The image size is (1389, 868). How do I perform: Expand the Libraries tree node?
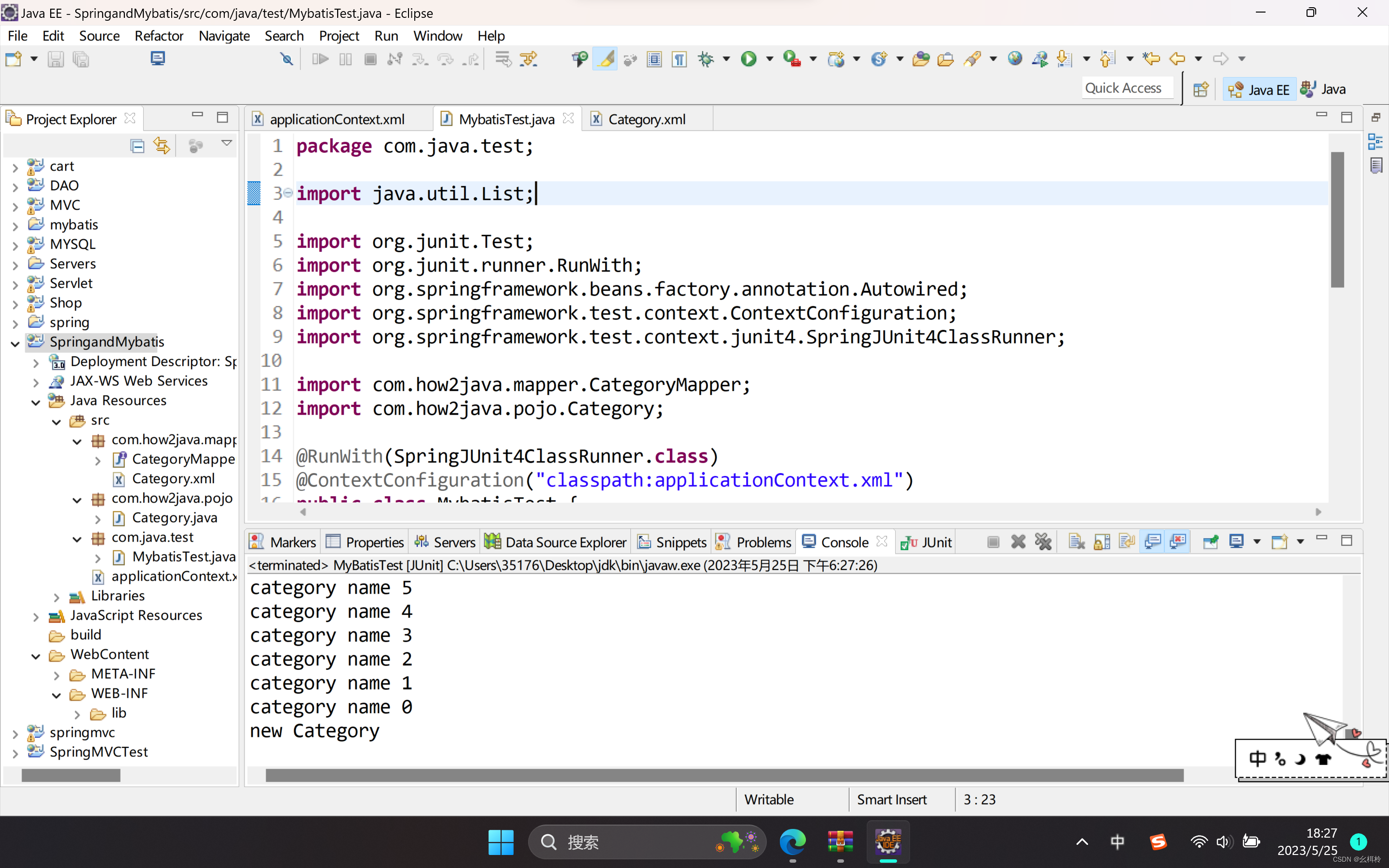click(56, 597)
